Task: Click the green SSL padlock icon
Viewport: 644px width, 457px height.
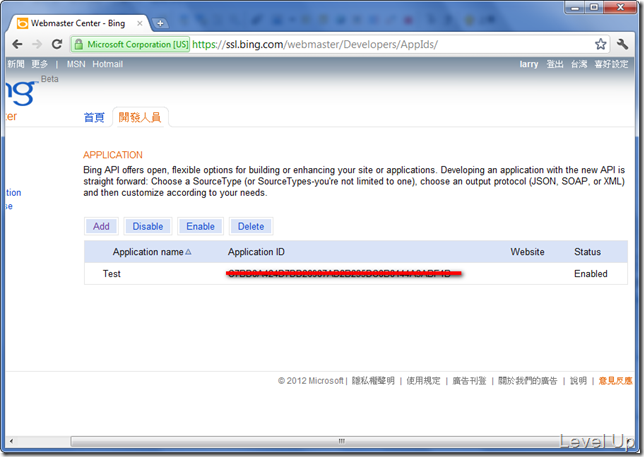Action: coord(78,44)
